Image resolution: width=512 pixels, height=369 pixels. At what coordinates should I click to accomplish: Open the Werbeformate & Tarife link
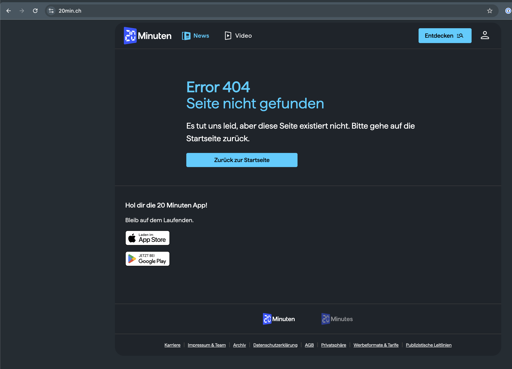tap(376, 345)
